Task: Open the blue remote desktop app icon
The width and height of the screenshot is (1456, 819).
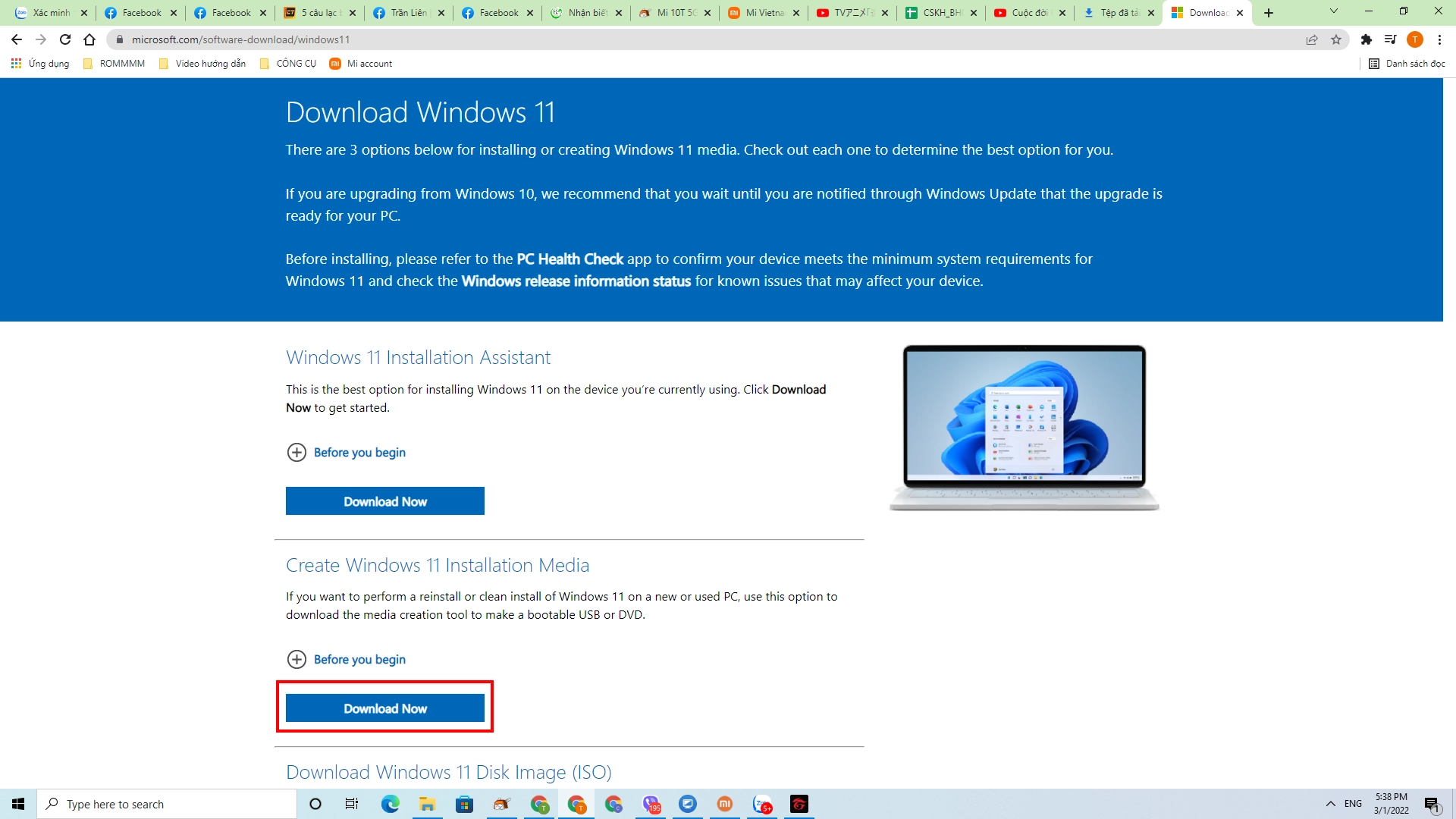Action: point(688,804)
